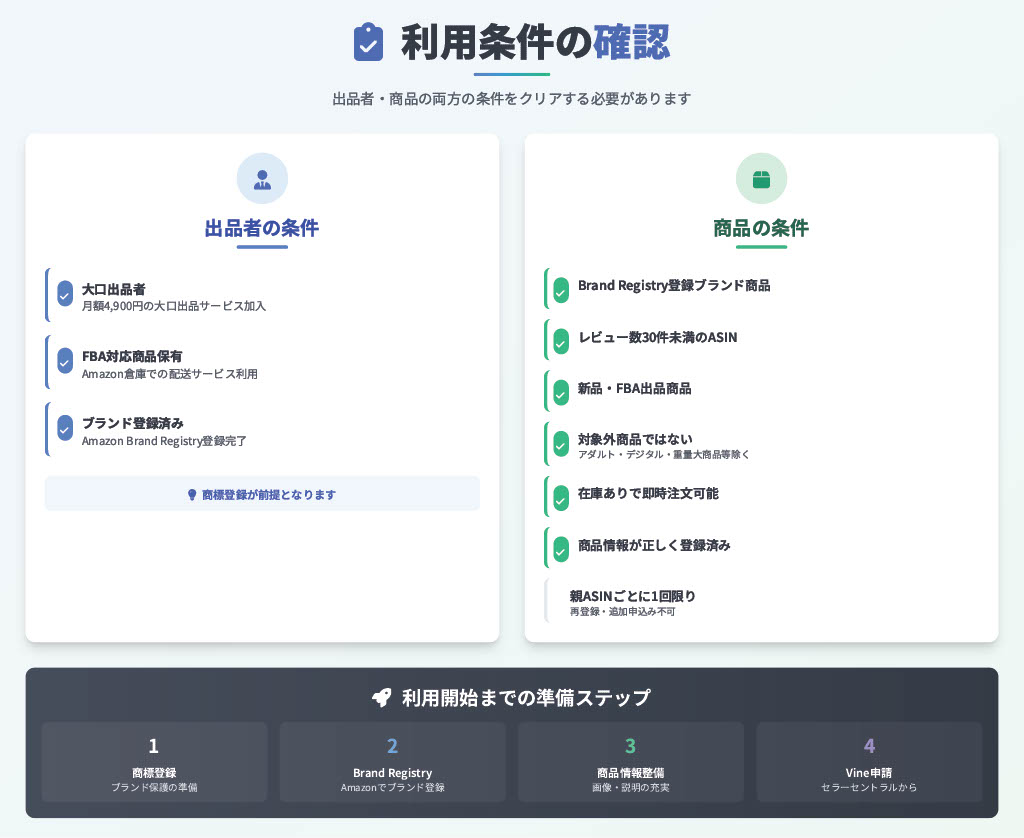Click the seller person icon above 出品者の条件

[x=263, y=179]
